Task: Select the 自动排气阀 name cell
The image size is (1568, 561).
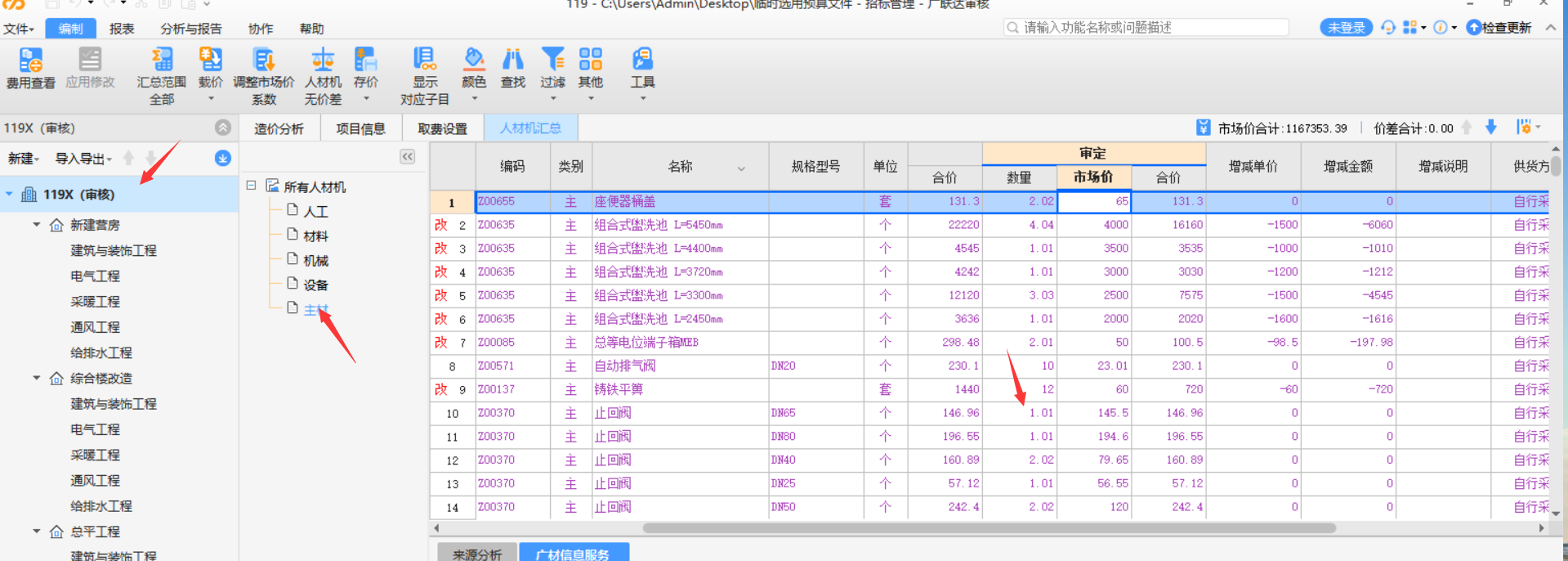Action: click(x=680, y=366)
